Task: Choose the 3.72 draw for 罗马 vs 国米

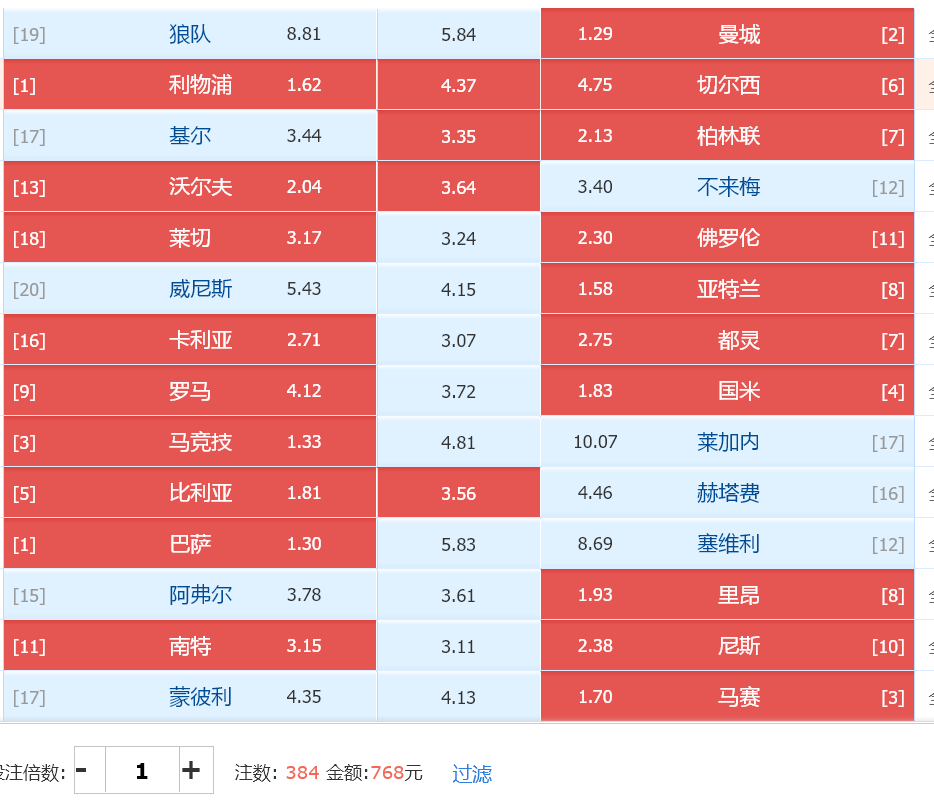Action: [x=459, y=391]
